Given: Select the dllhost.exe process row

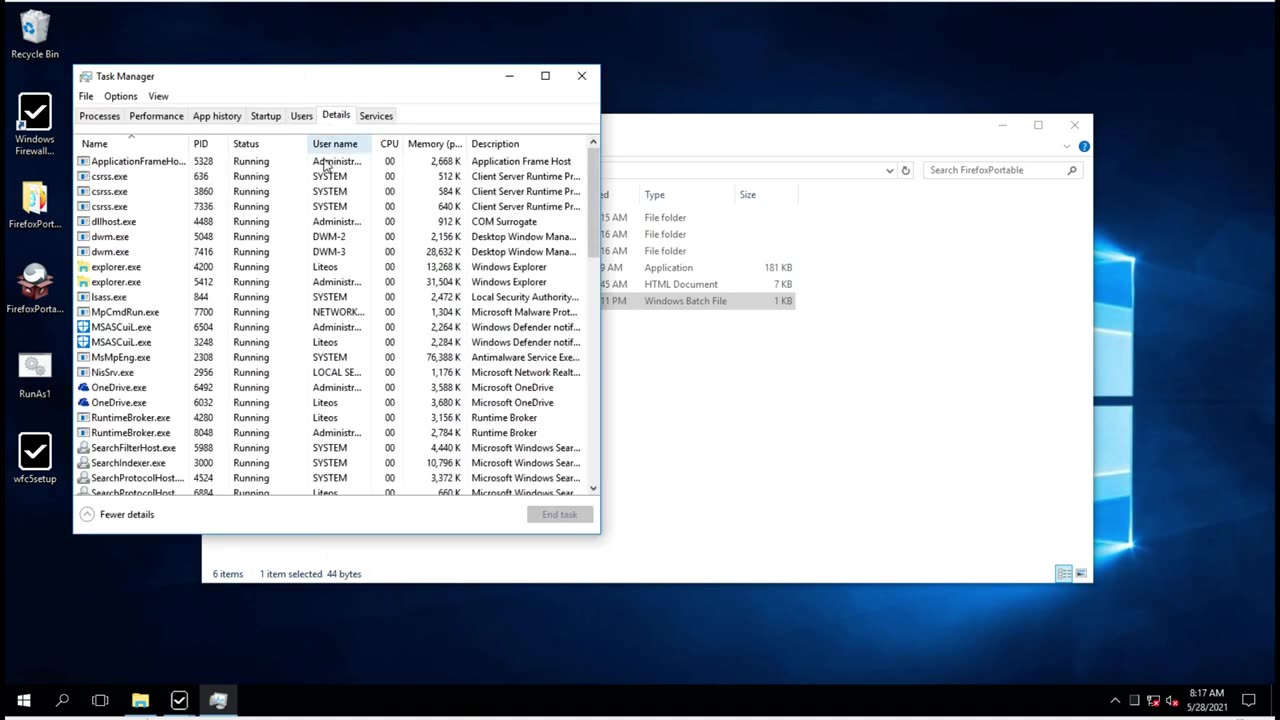Looking at the screenshot, I should point(331,222).
